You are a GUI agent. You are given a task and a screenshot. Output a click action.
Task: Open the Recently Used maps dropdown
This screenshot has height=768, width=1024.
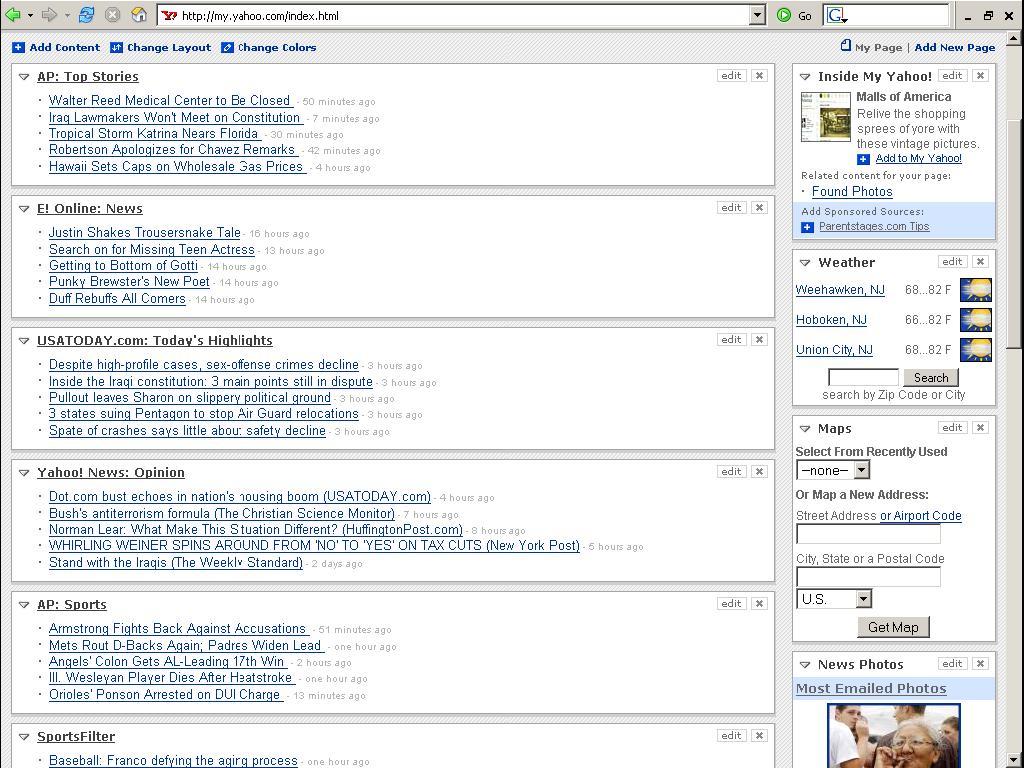(862, 470)
